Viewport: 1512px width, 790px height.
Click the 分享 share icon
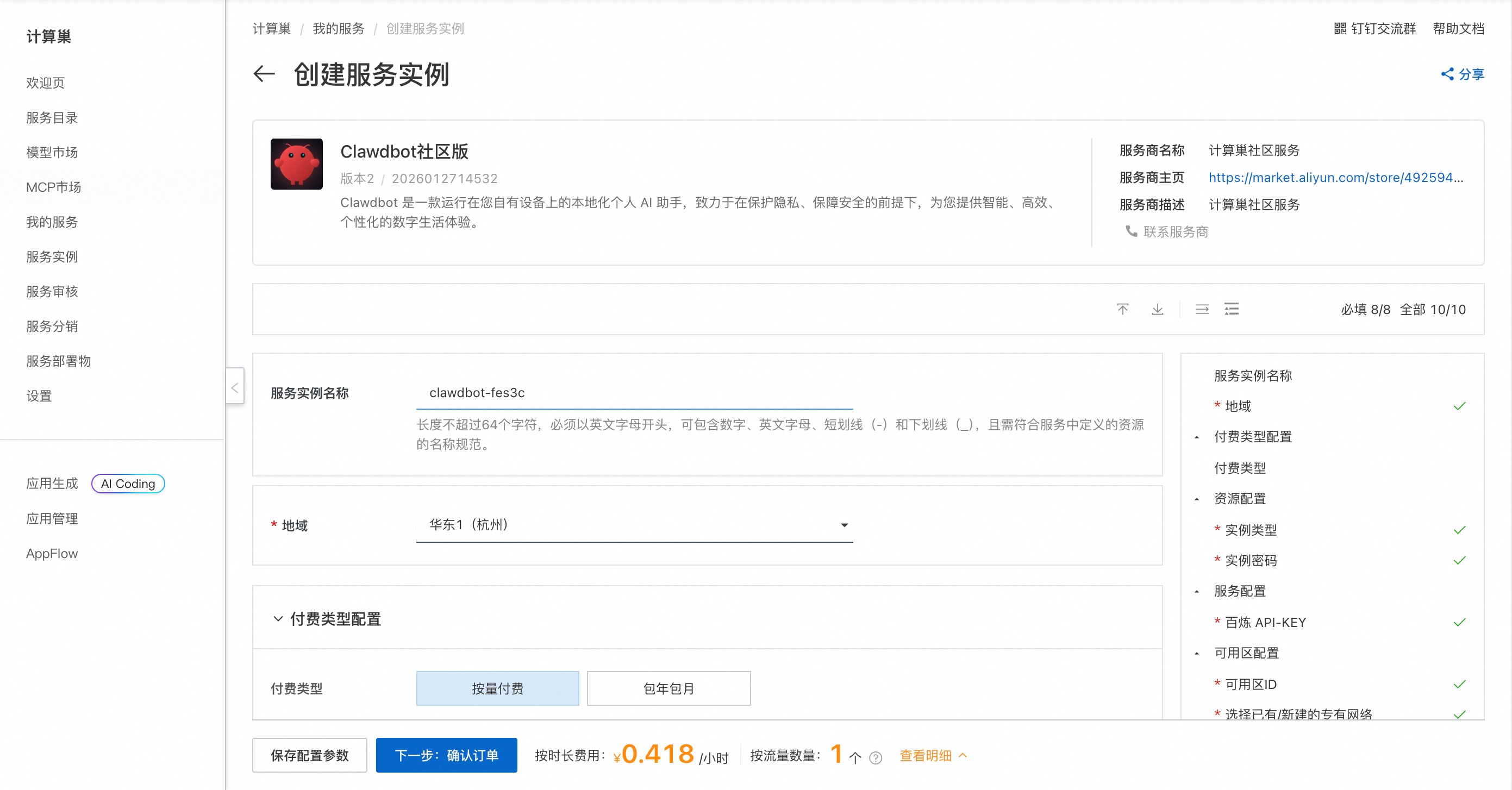click(1447, 74)
